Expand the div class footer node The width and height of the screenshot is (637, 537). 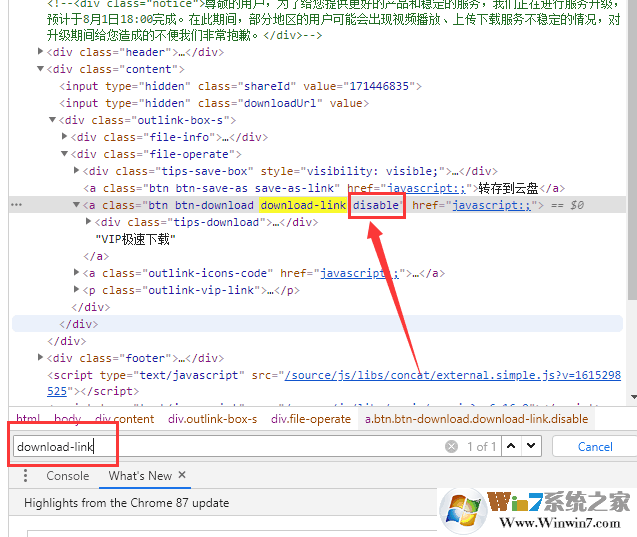coord(41,358)
